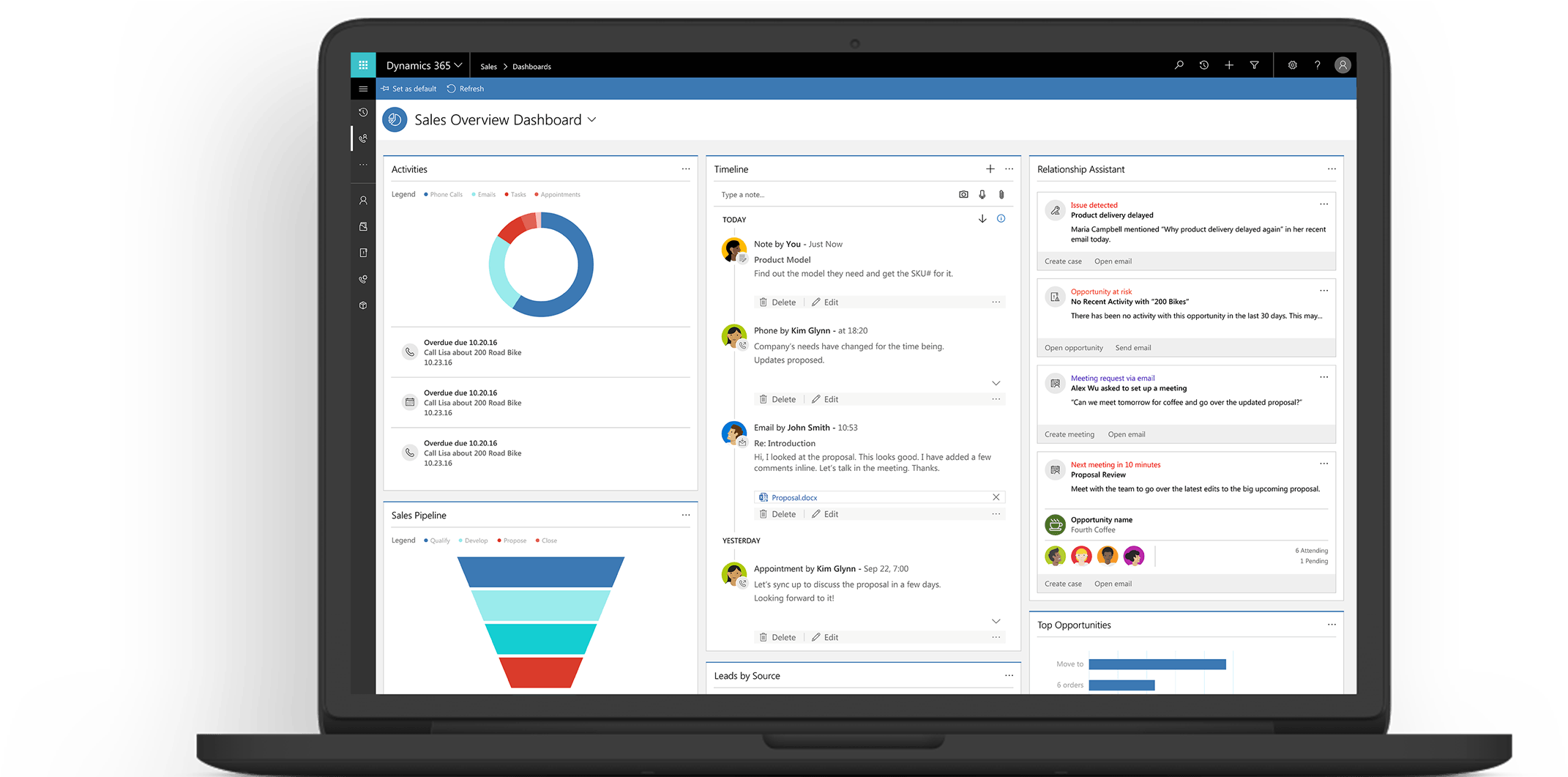This screenshot has height=777, width=1568.
Task: Add new Timeline entry with plus icon
Action: pyautogui.click(x=990, y=169)
